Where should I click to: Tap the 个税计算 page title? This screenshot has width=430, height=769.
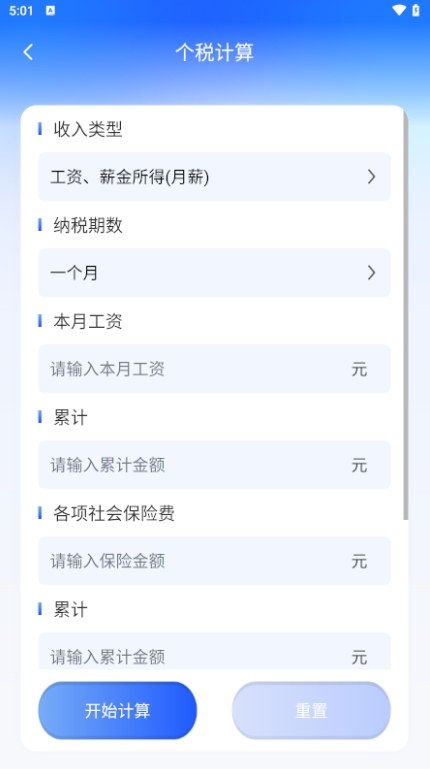tap(215, 52)
